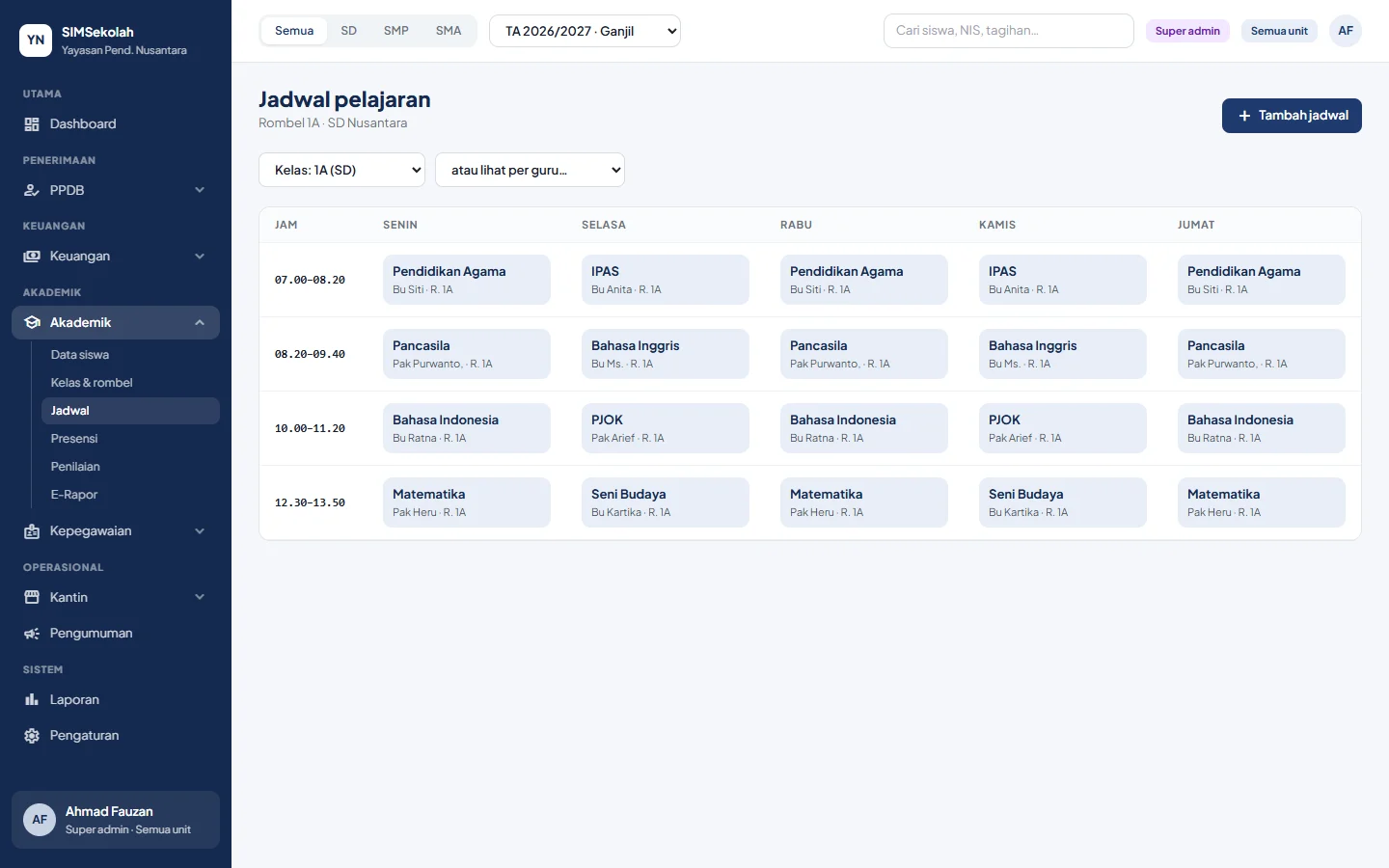Open Ahmad Fauzan profile card
This screenshot has height=868, width=1389.
click(116, 820)
